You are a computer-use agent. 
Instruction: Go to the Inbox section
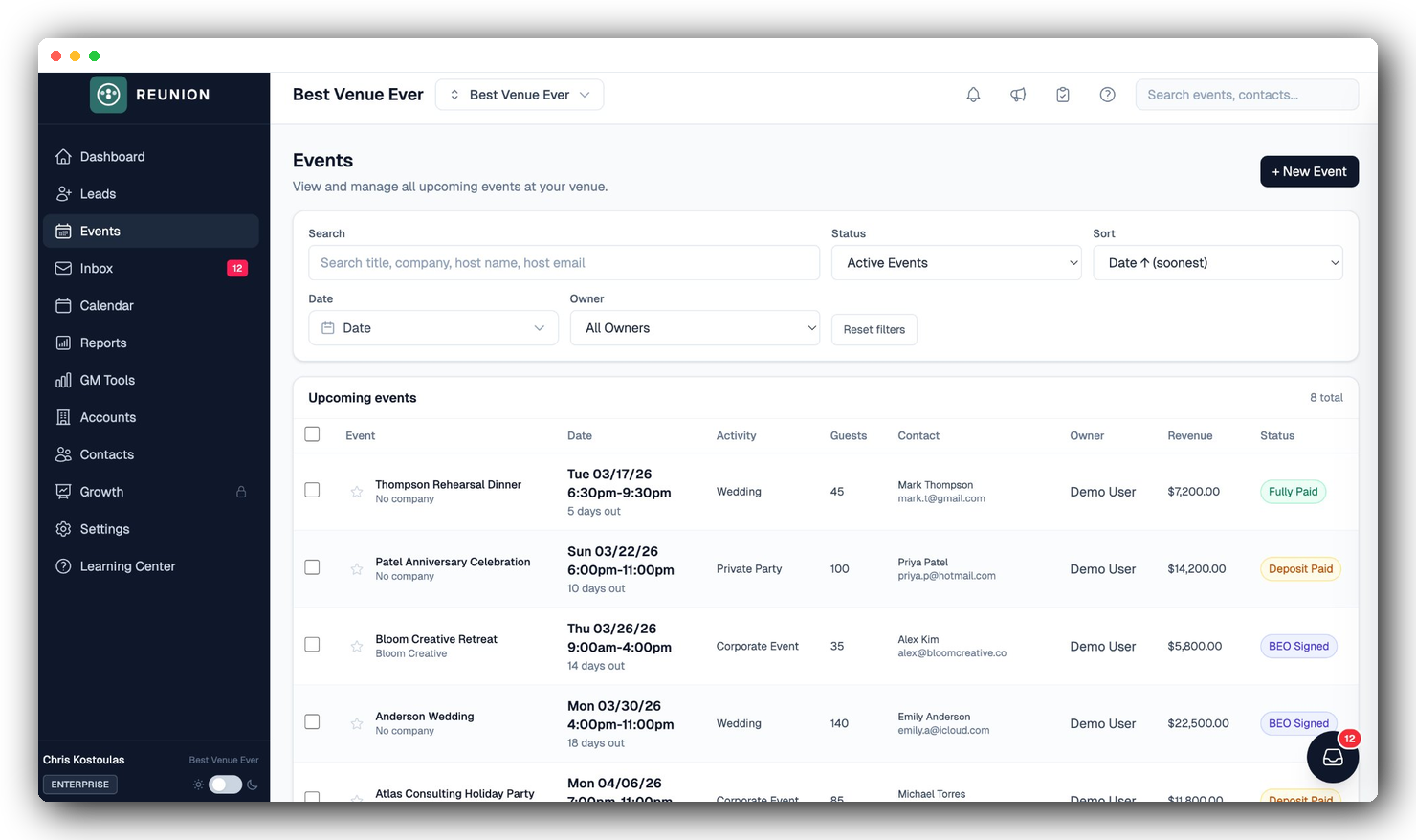pyautogui.click(x=97, y=268)
